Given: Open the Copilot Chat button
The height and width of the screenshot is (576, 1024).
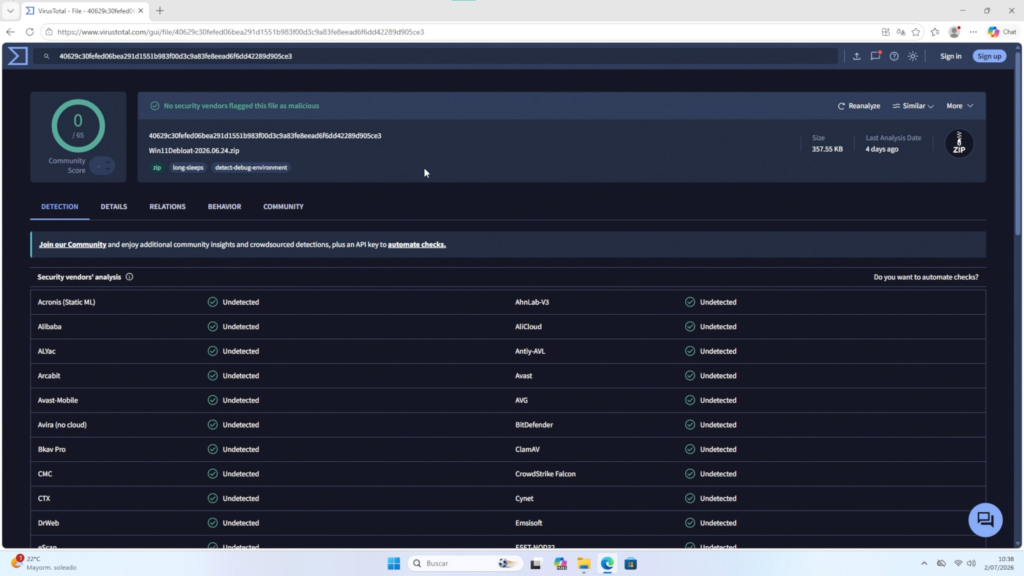Looking at the screenshot, I should (x=1002, y=31).
